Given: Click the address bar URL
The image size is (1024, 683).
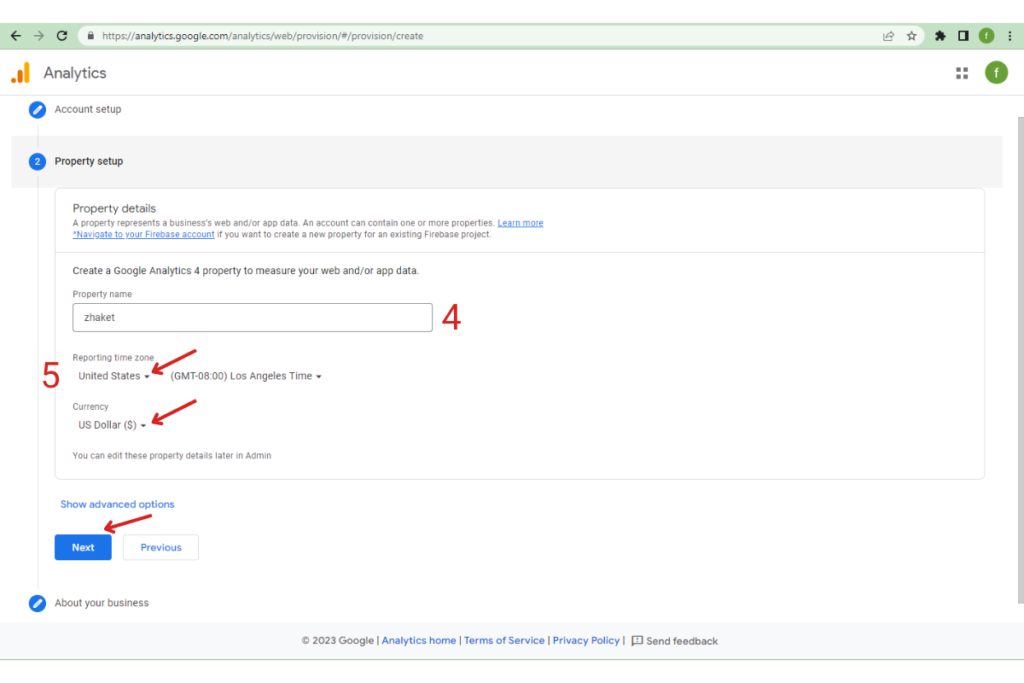Looking at the screenshot, I should (263, 36).
